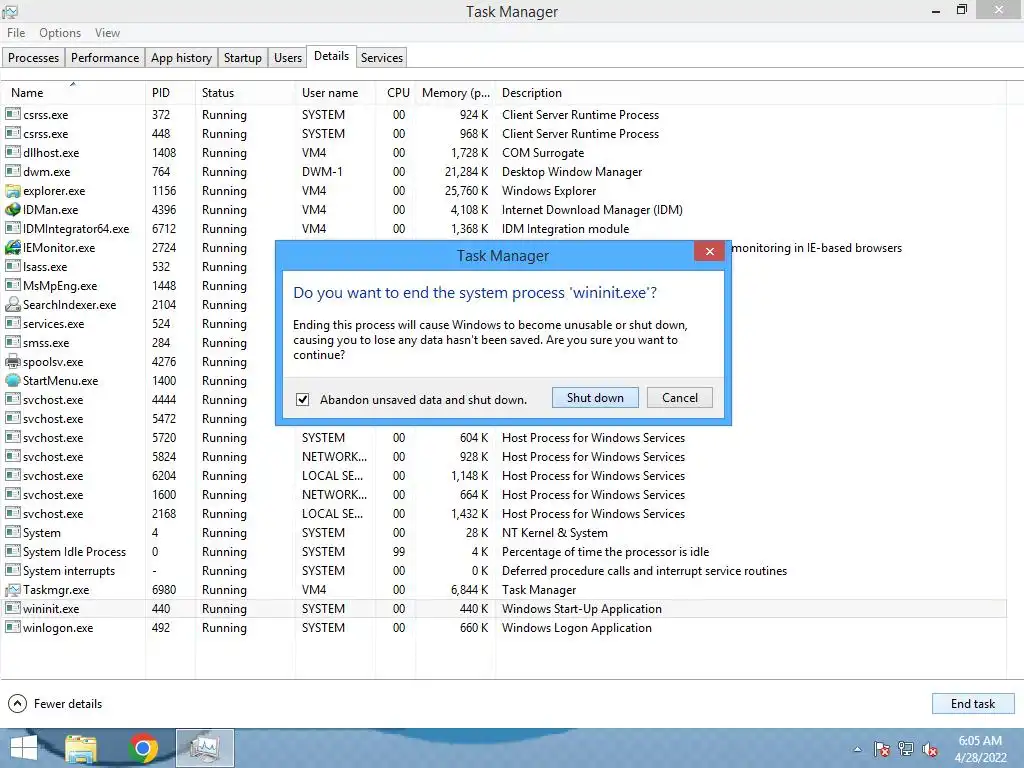Switch to the App history tab
1024x768 pixels.
coord(182,57)
